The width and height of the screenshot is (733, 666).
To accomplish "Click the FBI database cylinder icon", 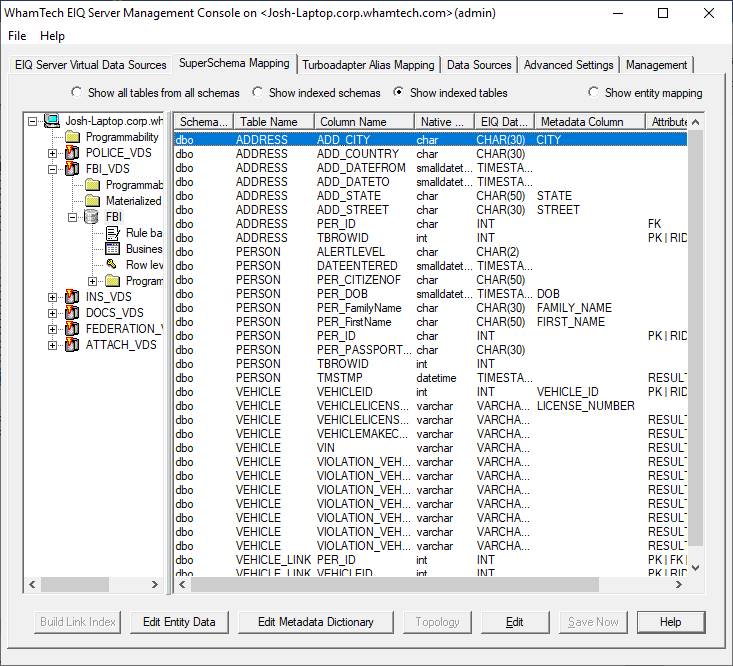I will [x=92, y=217].
